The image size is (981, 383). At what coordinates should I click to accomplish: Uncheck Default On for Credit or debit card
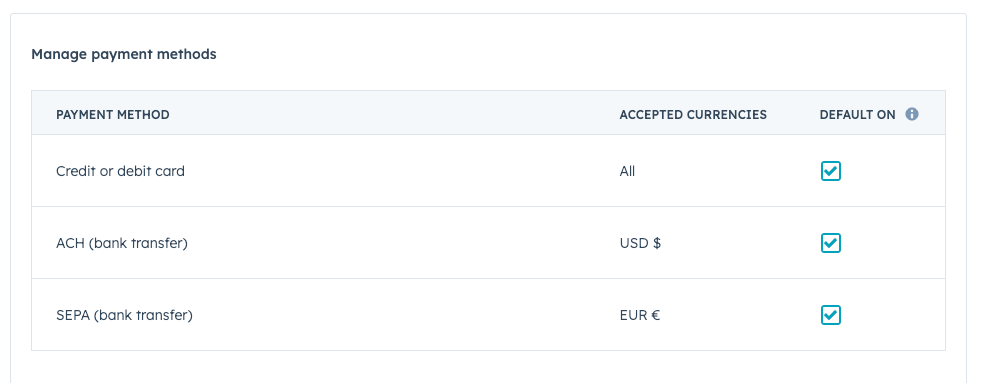(x=830, y=171)
